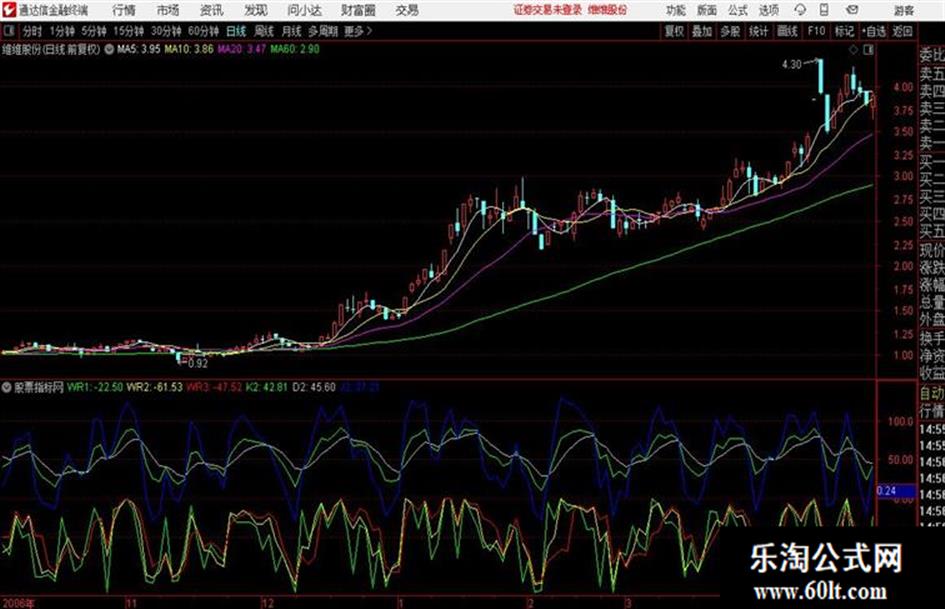This screenshot has width=945, height=609.
Task: Click the 画线 draw line button
Action: pos(787,31)
